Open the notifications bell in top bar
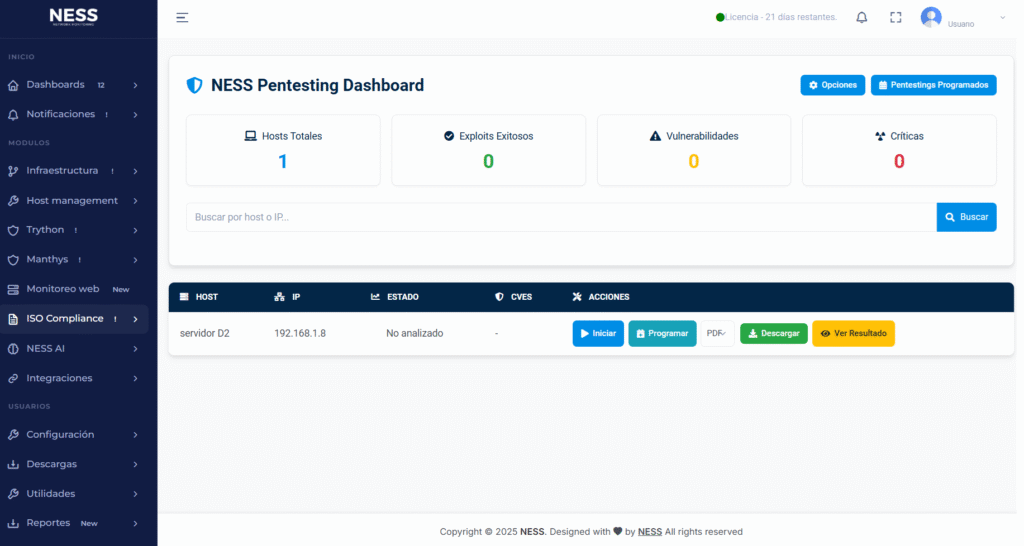The height and width of the screenshot is (546, 1024). 861,17
